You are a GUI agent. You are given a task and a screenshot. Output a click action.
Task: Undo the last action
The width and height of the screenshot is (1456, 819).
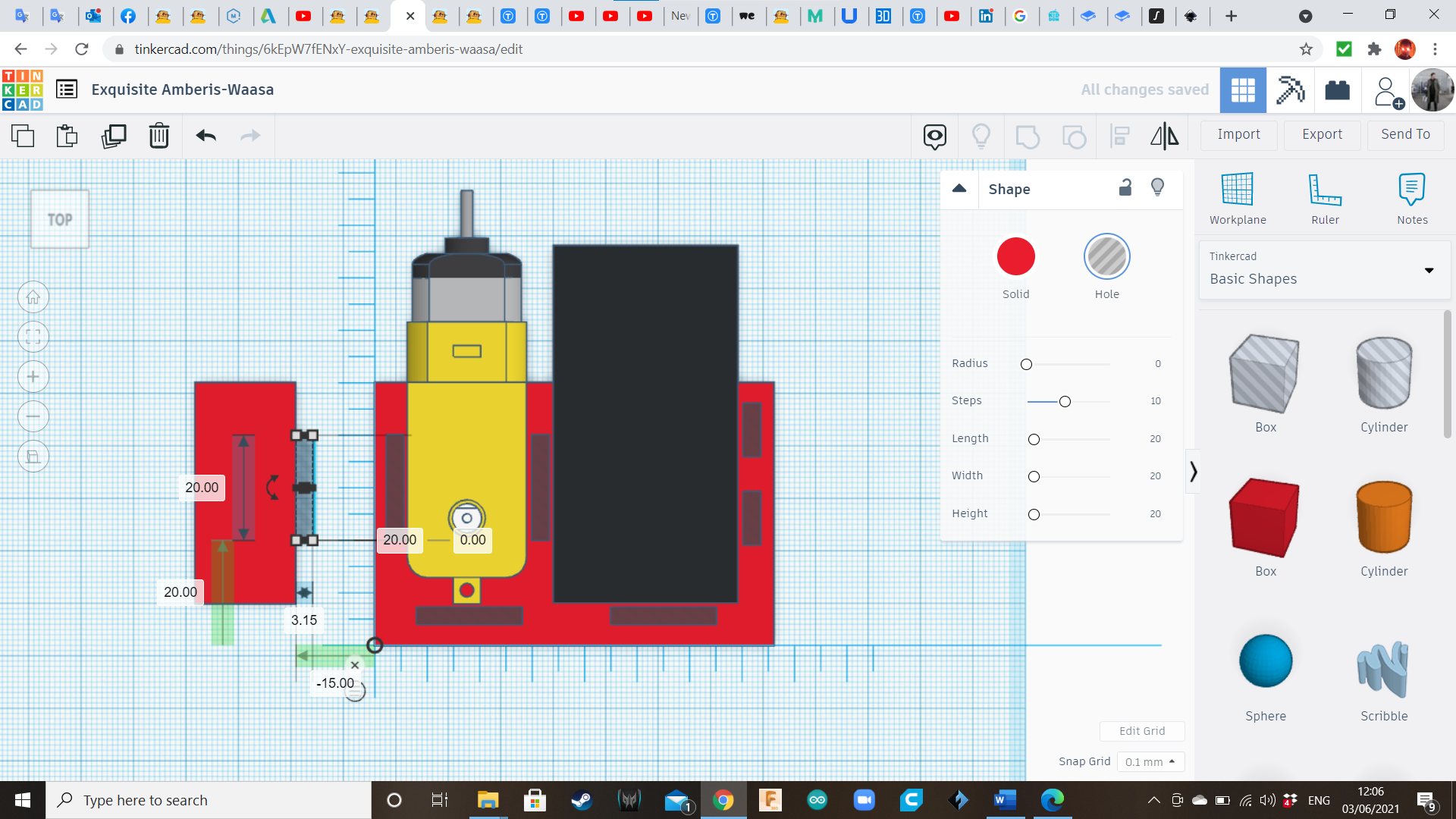[x=204, y=136]
